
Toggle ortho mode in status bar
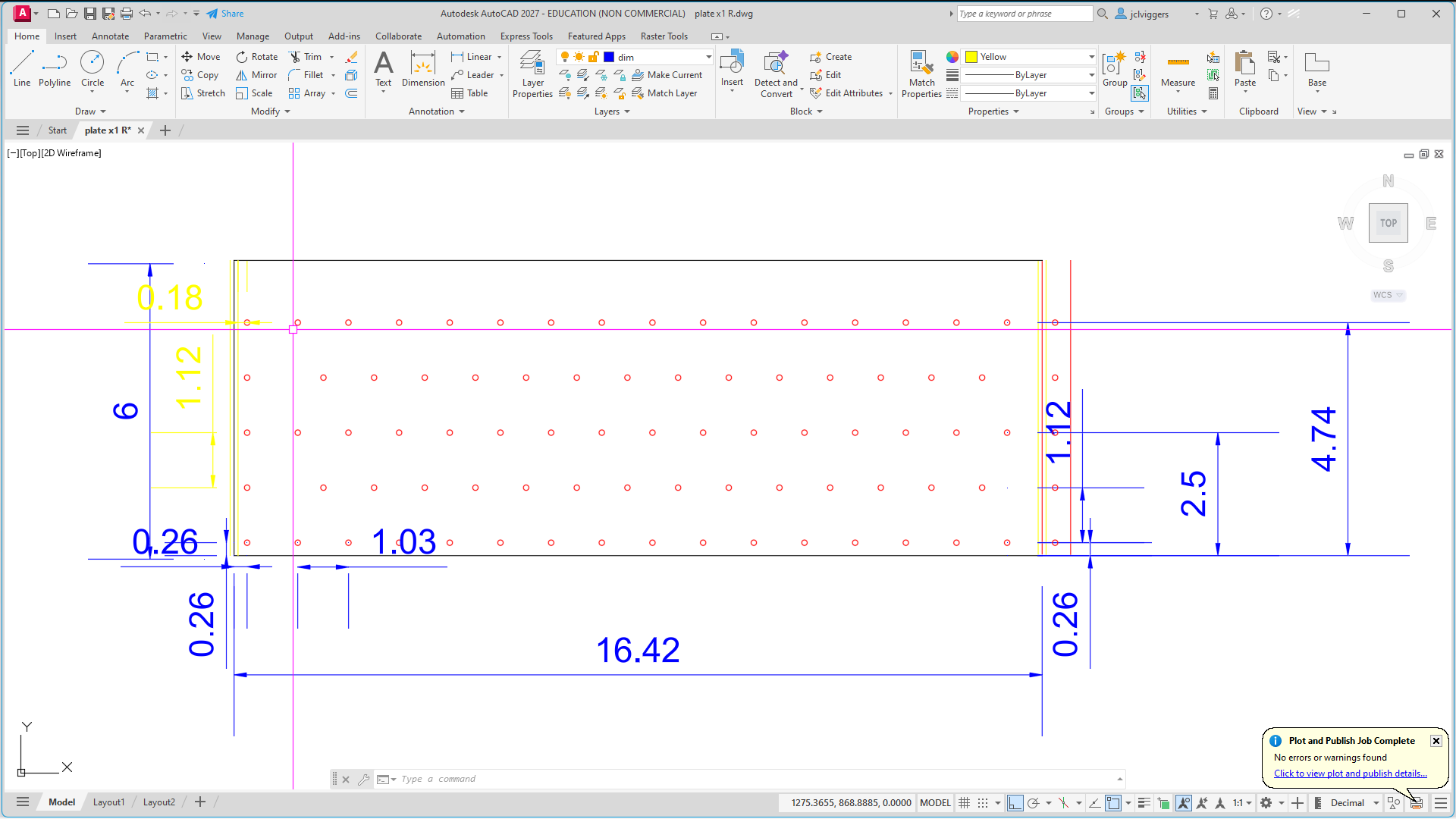click(1015, 802)
